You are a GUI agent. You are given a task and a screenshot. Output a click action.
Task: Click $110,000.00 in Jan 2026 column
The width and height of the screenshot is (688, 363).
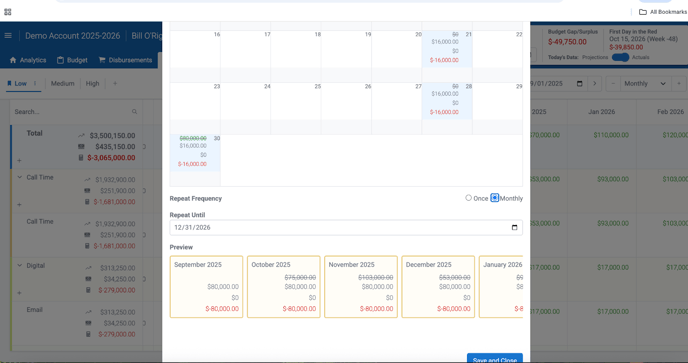click(x=611, y=135)
